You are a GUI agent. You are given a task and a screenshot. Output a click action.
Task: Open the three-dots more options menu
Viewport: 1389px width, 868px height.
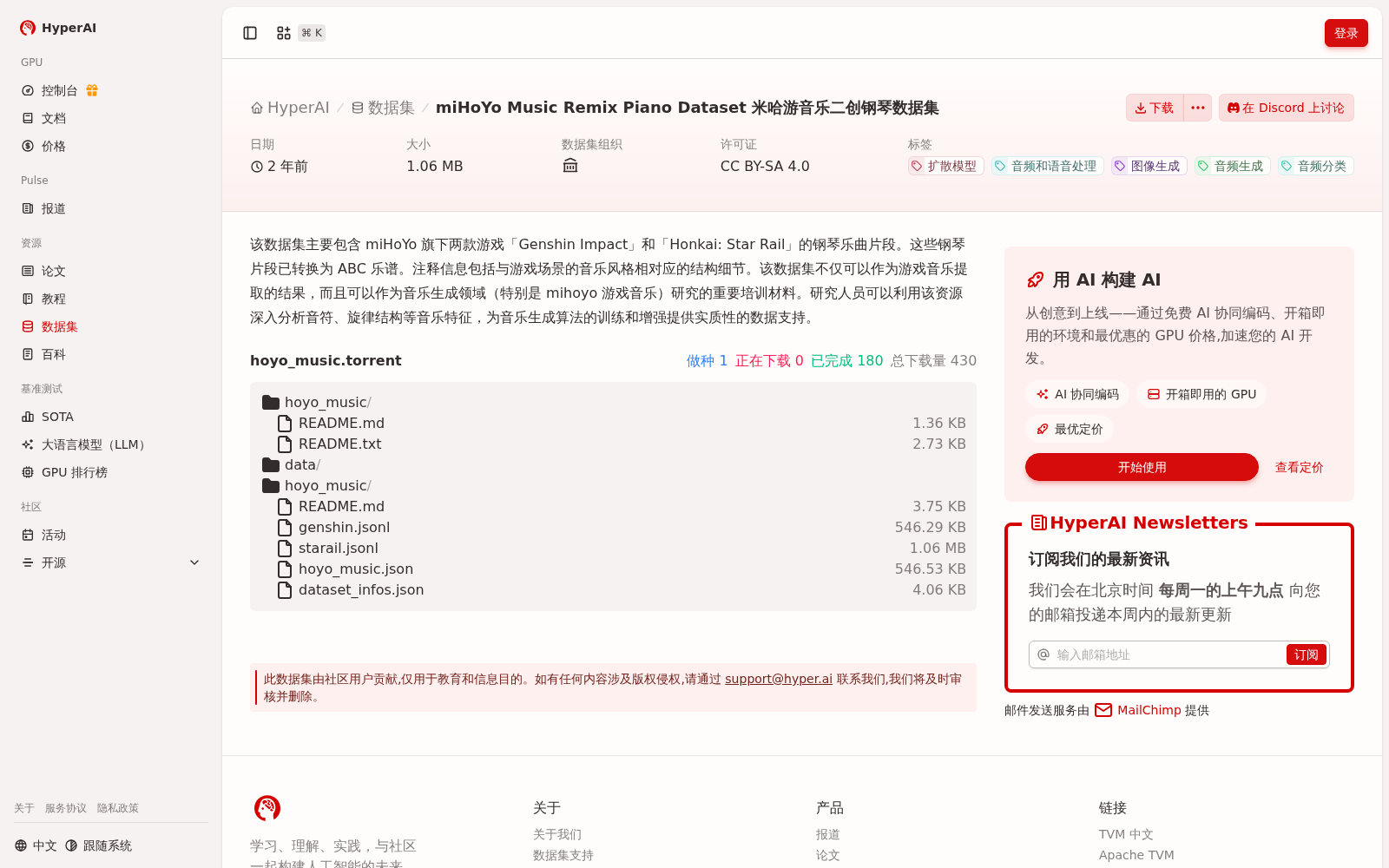(x=1198, y=108)
